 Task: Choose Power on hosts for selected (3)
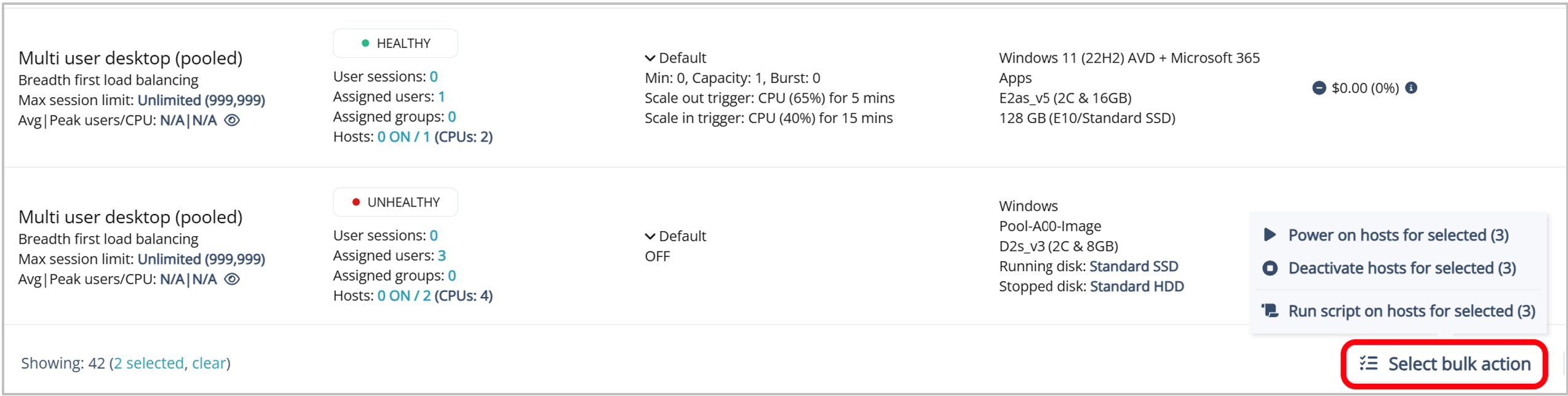click(x=1398, y=235)
